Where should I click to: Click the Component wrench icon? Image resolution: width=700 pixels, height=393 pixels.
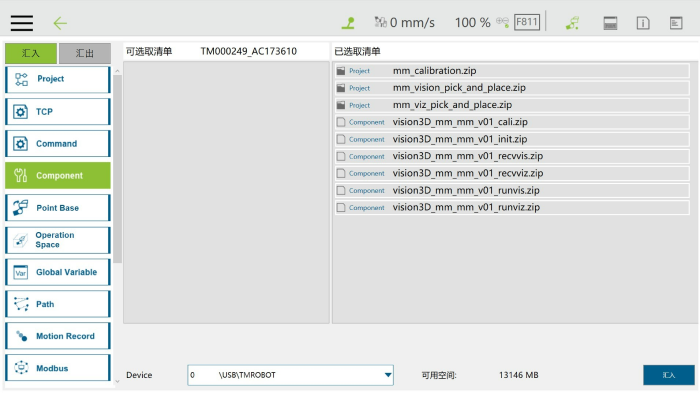pos(21,176)
